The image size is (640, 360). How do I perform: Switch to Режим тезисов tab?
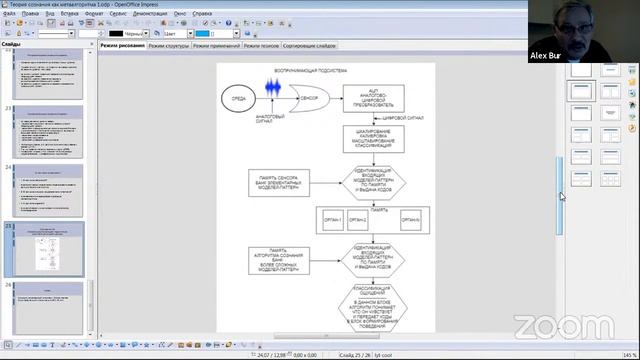click(x=261, y=46)
